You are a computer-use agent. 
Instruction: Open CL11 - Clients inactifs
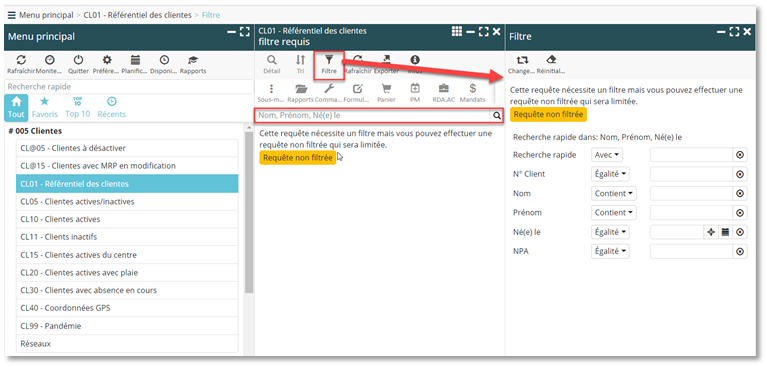(x=127, y=237)
